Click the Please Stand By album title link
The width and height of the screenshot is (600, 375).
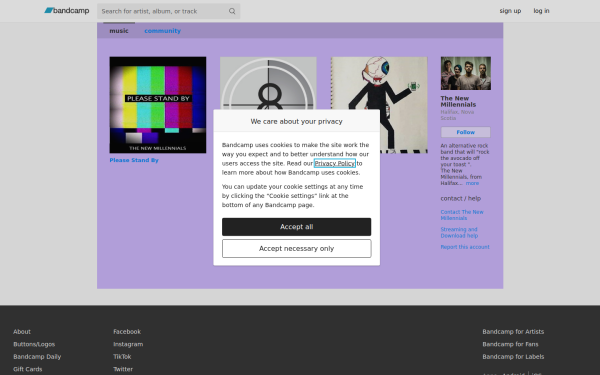click(134, 160)
